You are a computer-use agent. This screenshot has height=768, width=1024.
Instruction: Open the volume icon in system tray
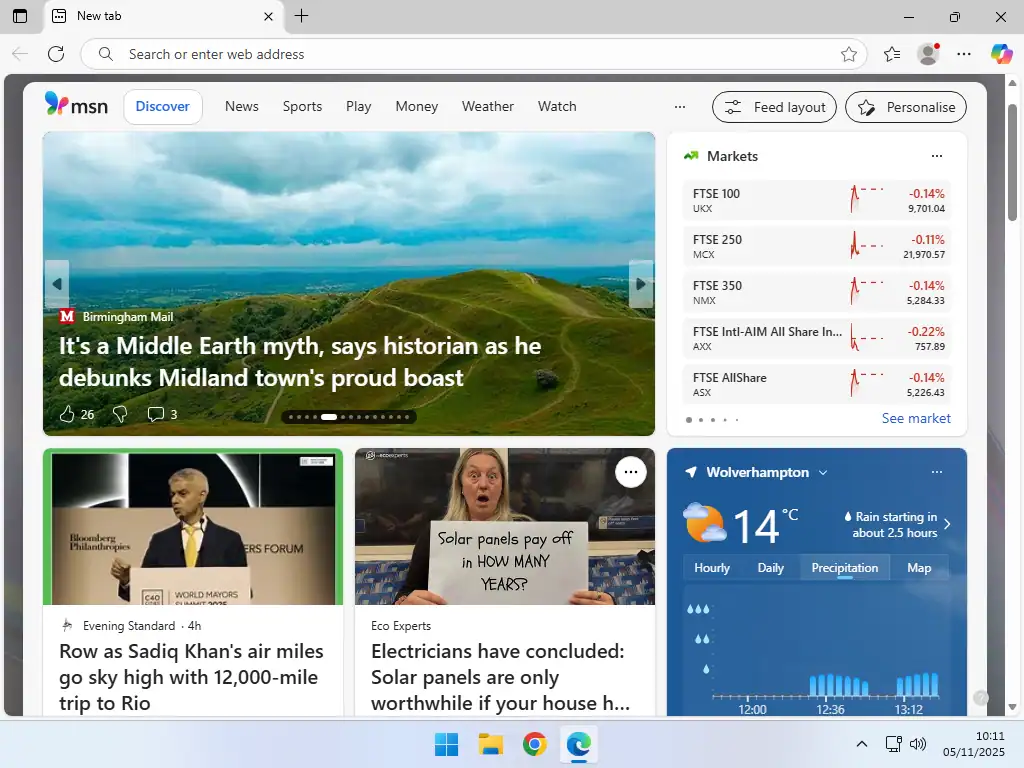[x=917, y=744]
